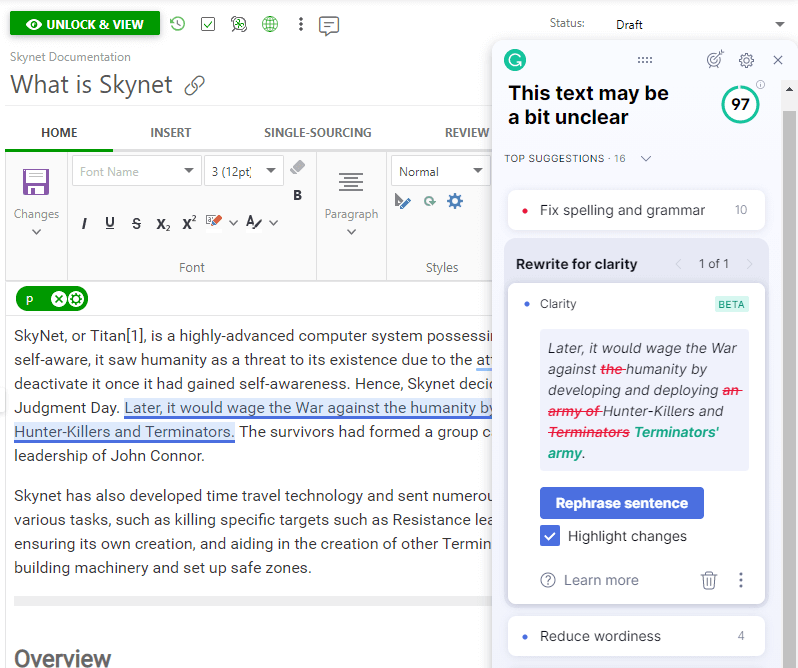Toggle Underline formatting
Viewport: 798px width, 668px height.
pyautogui.click(x=109, y=223)
